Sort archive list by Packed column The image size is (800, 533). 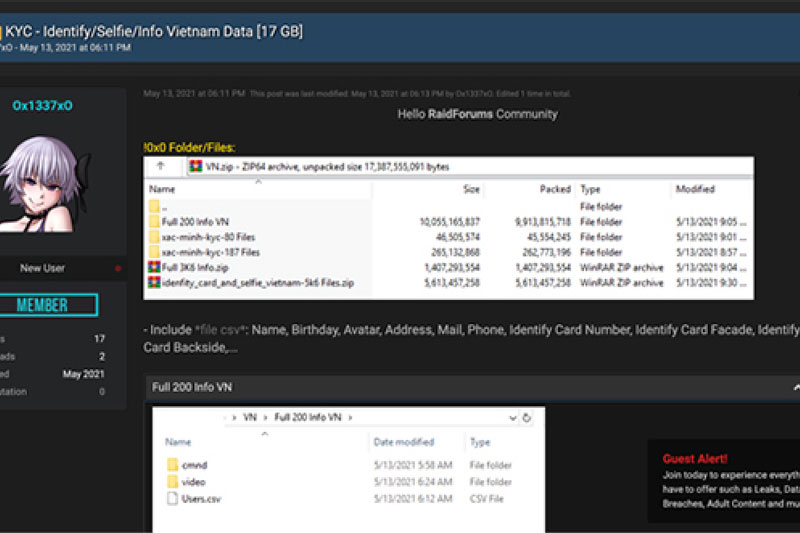(x=555, y=189)
